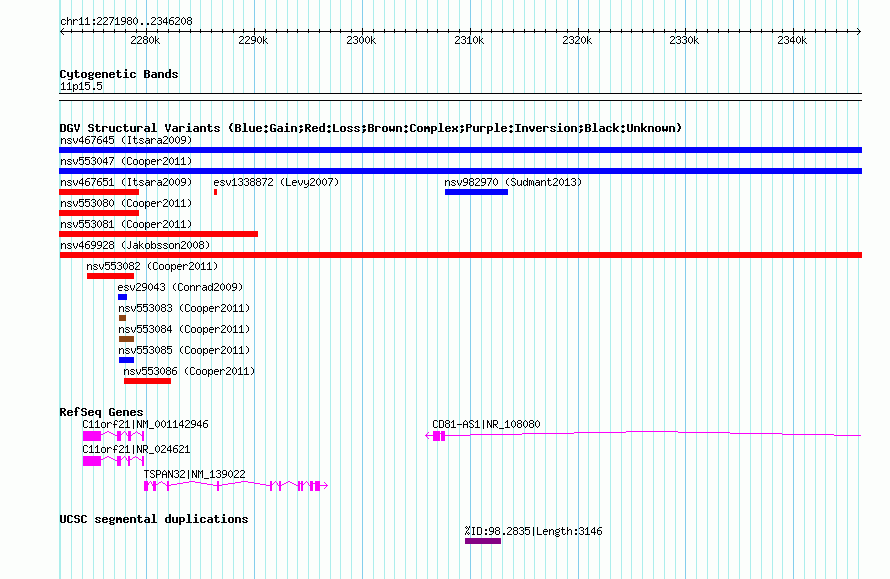Viewport: 890px width, 579px height.
Task: Open the nsv553047 (Cooper2011) label
Action: coord(126,161)
